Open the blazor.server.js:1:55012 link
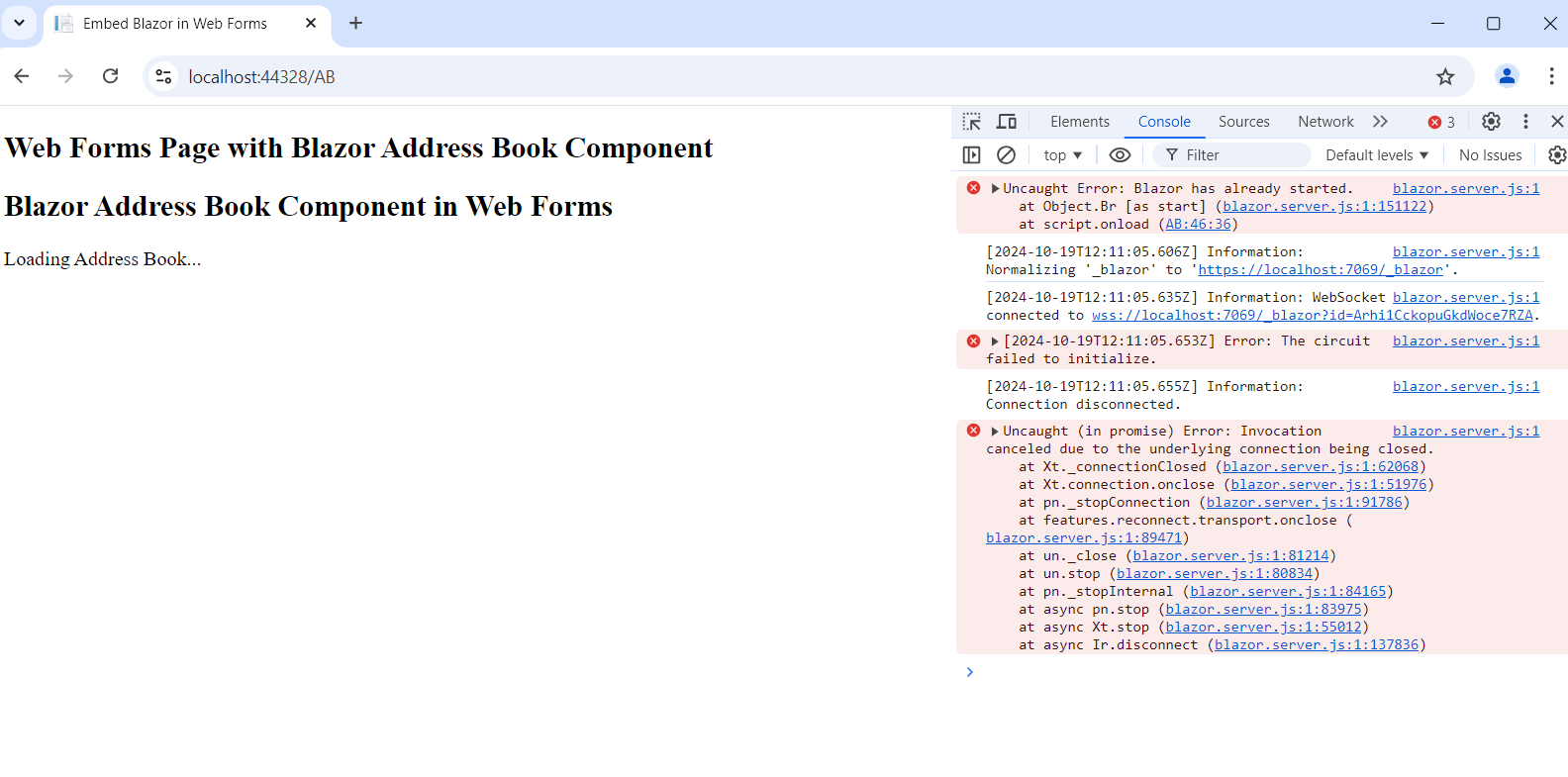This screenshot has height=777, width=1568. pos(1263,628)
